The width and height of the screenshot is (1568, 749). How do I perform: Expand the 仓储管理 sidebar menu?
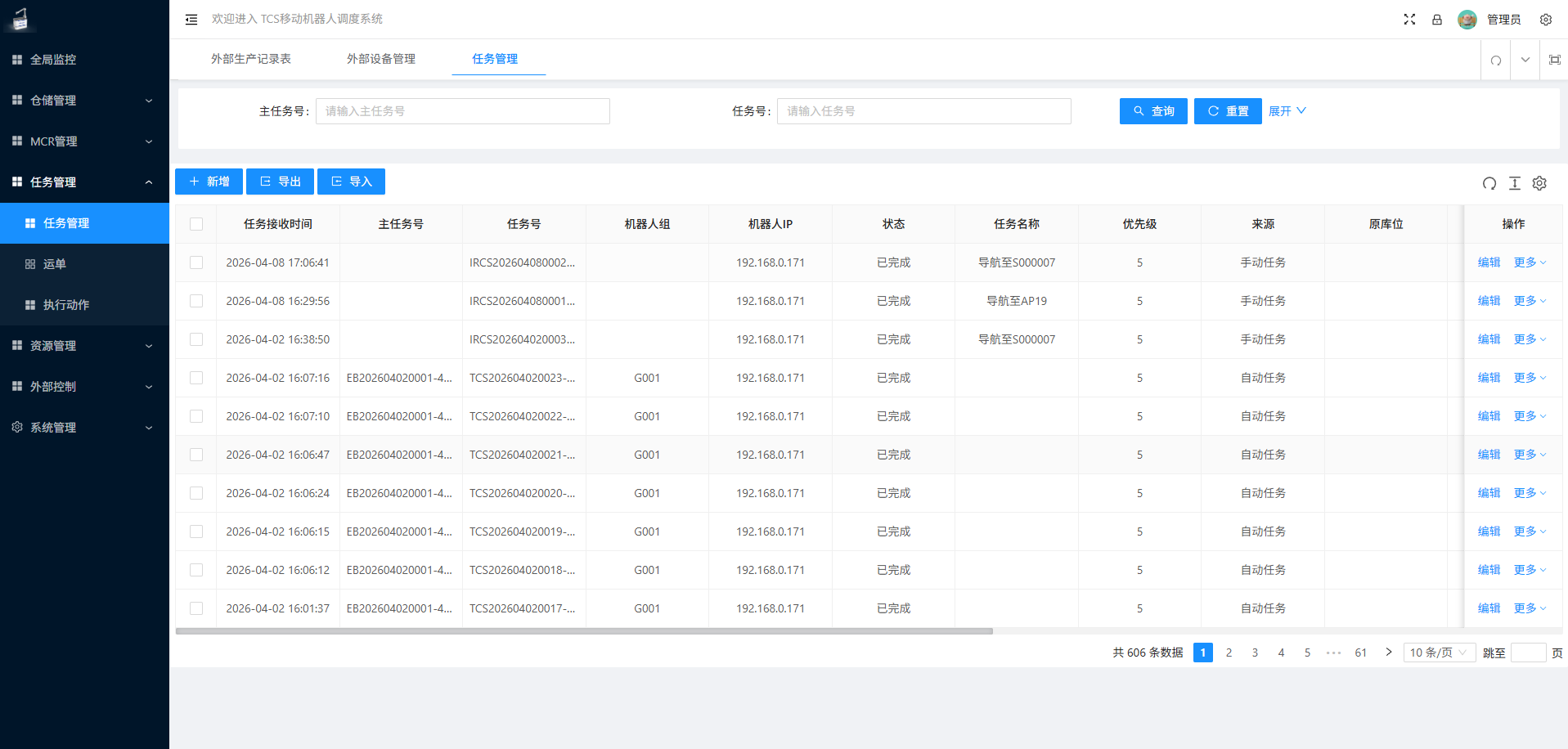[x=84, y=101]
